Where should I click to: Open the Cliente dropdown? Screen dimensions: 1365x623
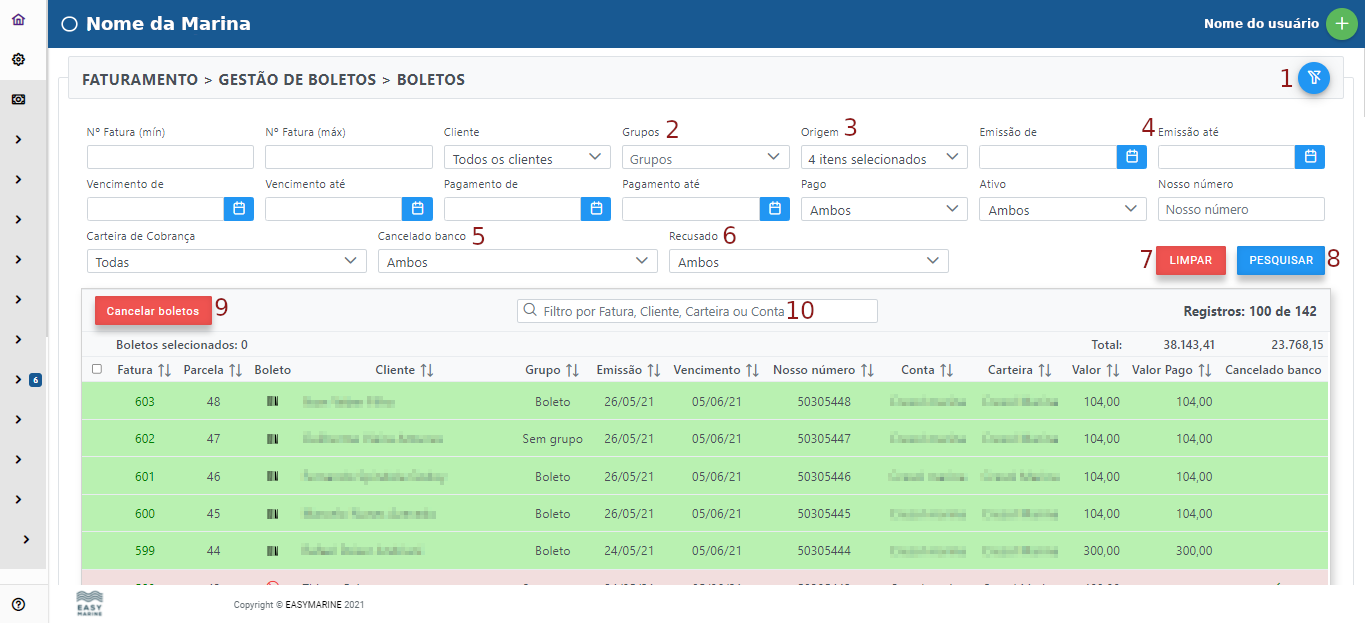click(x=526, y=158)
